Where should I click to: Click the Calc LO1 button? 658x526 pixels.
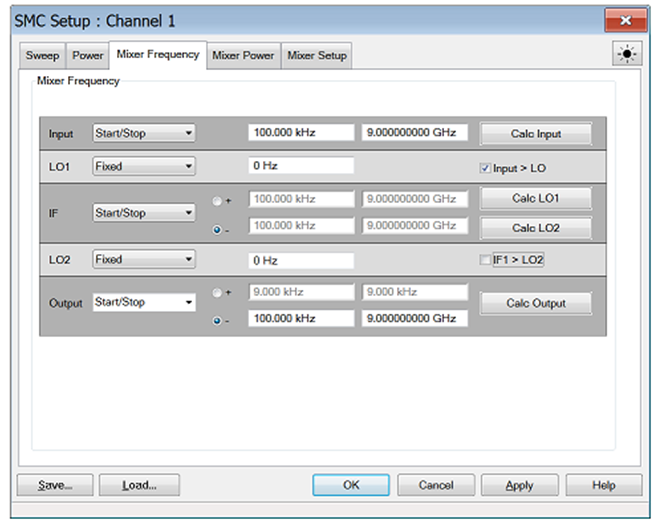point(536,198)
